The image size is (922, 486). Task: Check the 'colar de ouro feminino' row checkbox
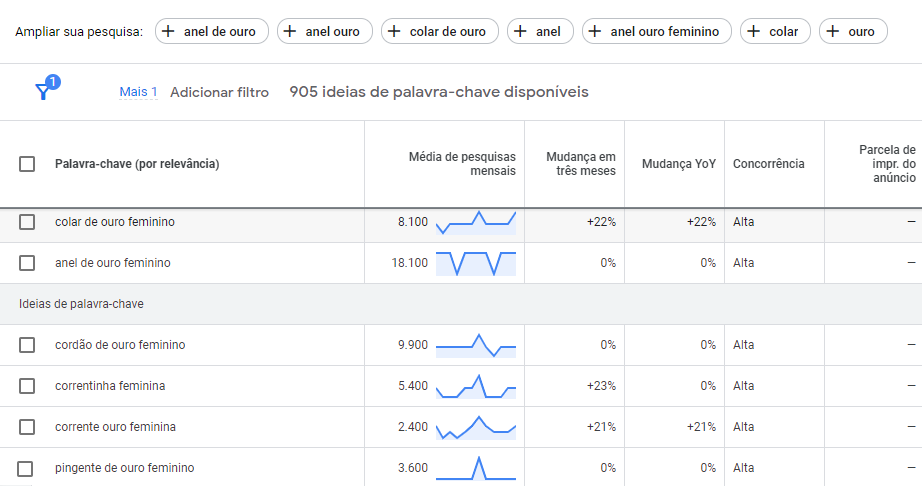[27, 222]
